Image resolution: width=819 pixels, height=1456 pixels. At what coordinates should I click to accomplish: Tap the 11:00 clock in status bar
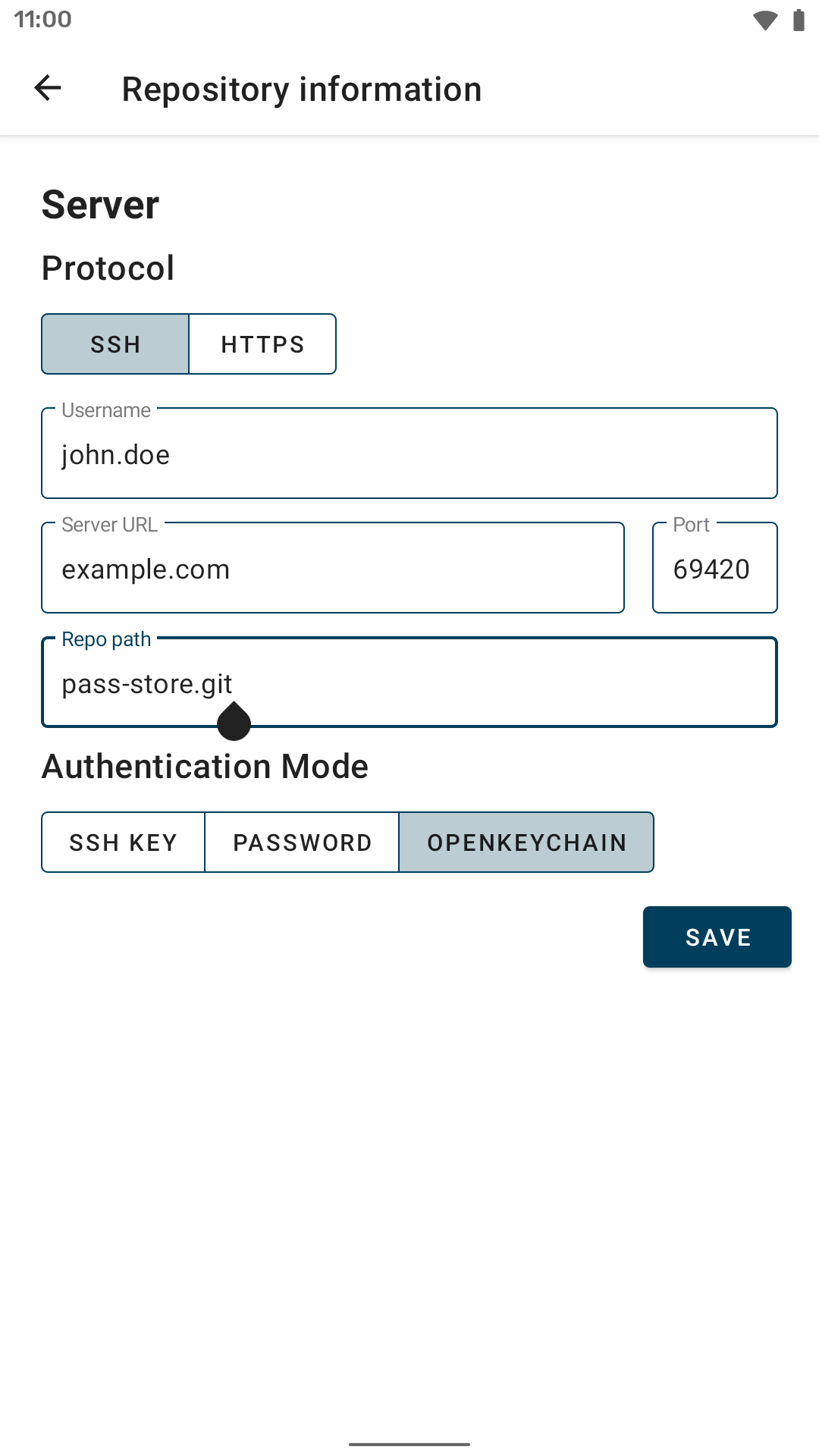(42, 19)
